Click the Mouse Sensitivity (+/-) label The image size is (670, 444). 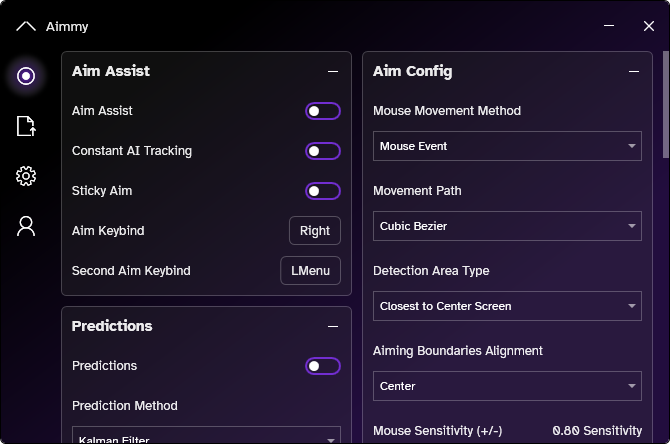click(438, 431)
